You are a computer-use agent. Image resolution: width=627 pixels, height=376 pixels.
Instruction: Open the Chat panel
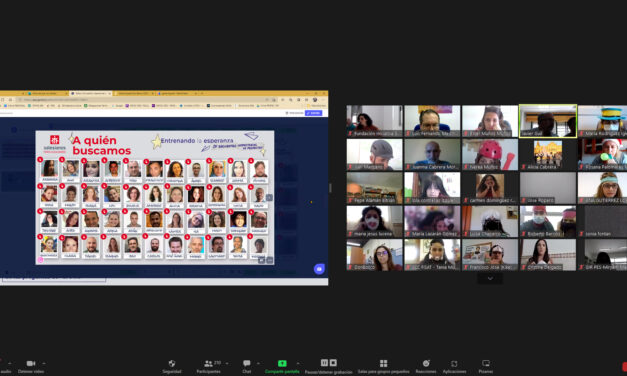point(247,366)
